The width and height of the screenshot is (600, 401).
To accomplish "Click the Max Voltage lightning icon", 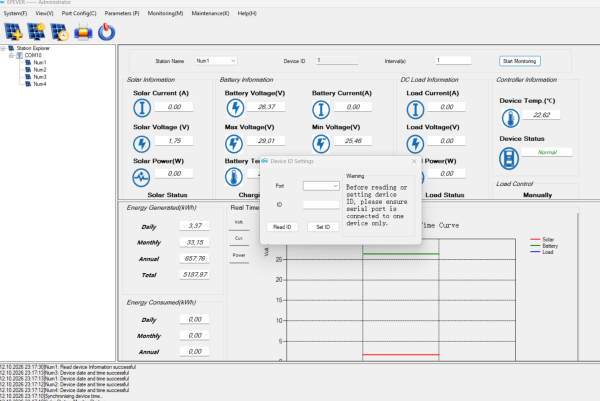I will click(233, 144).
